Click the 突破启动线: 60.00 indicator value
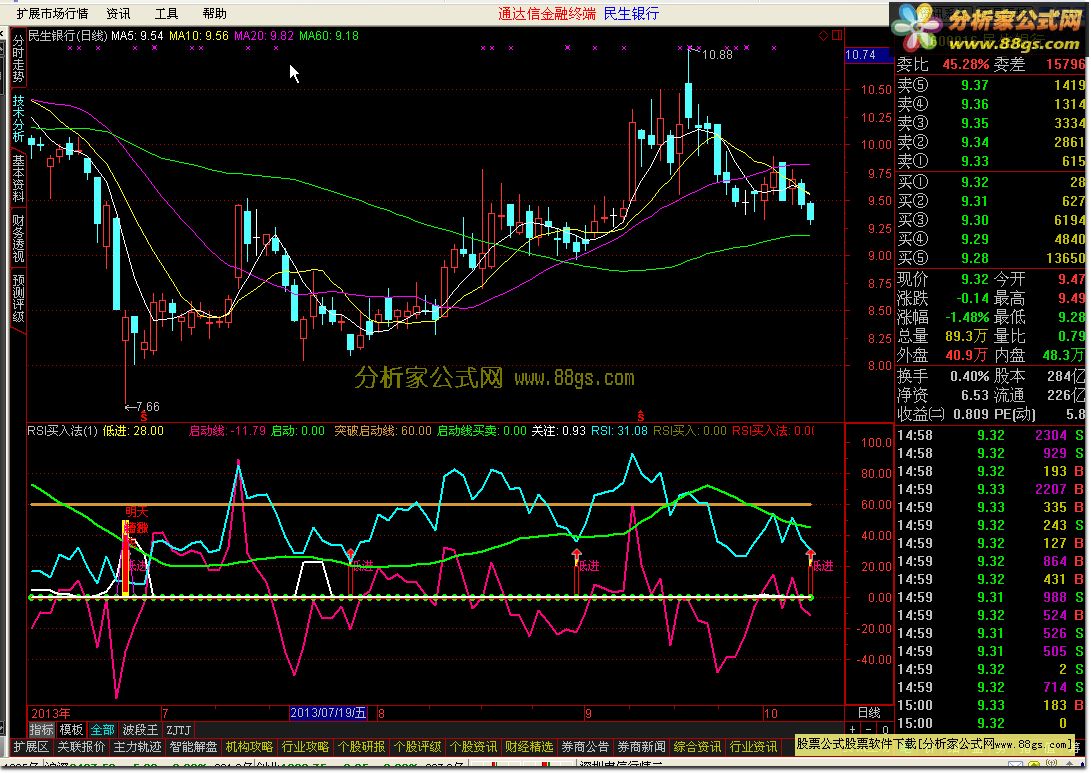The width and height of the screenshot is (1091, 773). click(383, 431)
